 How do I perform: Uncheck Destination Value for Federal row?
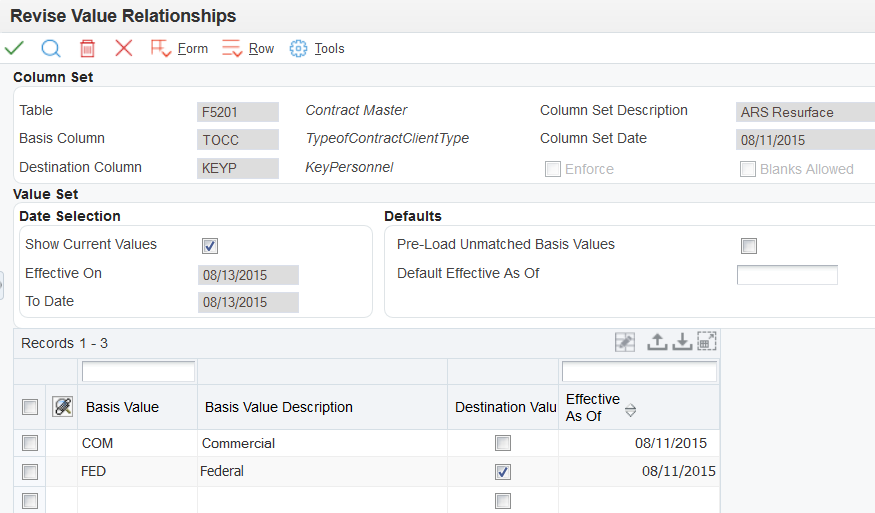503,472
